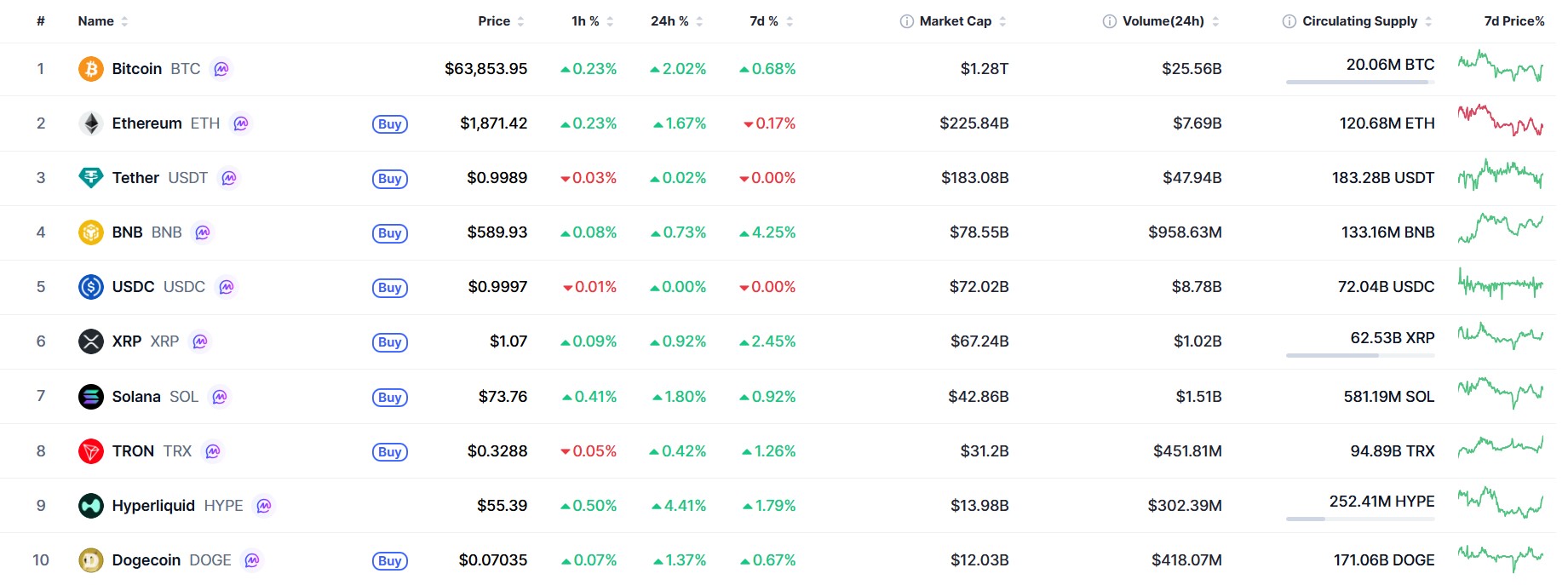The width and height of the screenshot is (1568, 585).
Task: Sort the table by Price column
Action: pyautogui.click(x=501, y=21)
